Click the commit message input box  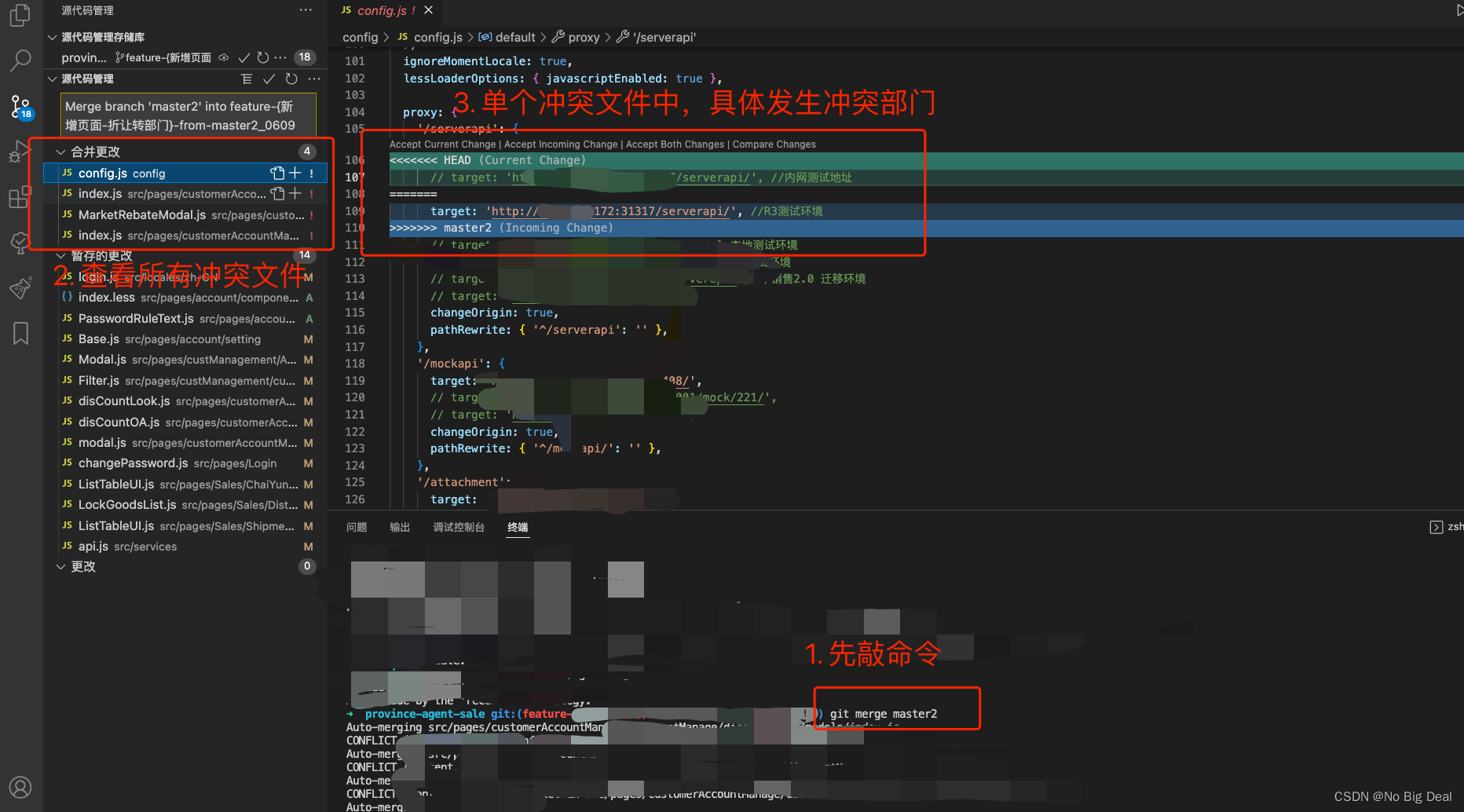188,115
